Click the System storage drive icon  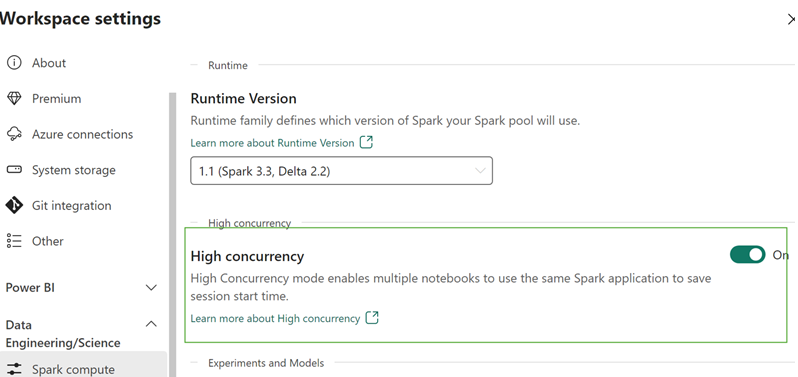tap(14, 170)
